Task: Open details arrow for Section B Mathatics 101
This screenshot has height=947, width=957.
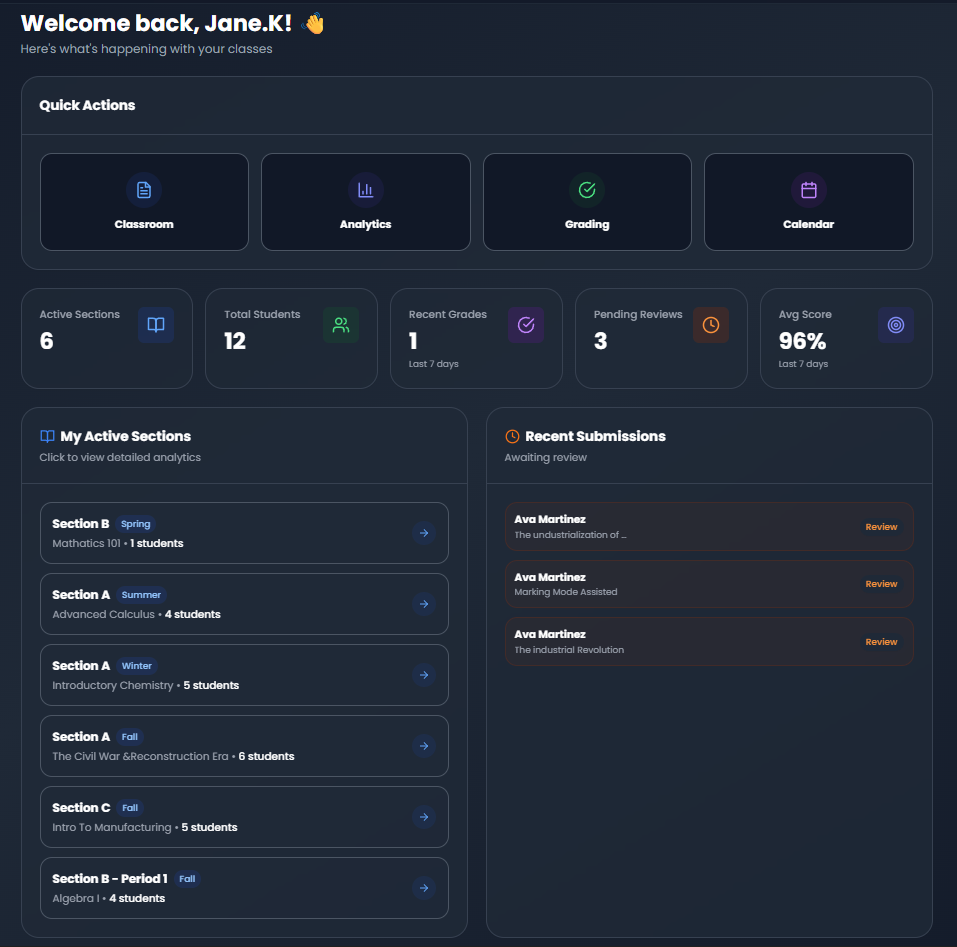Action: [424, 532]
